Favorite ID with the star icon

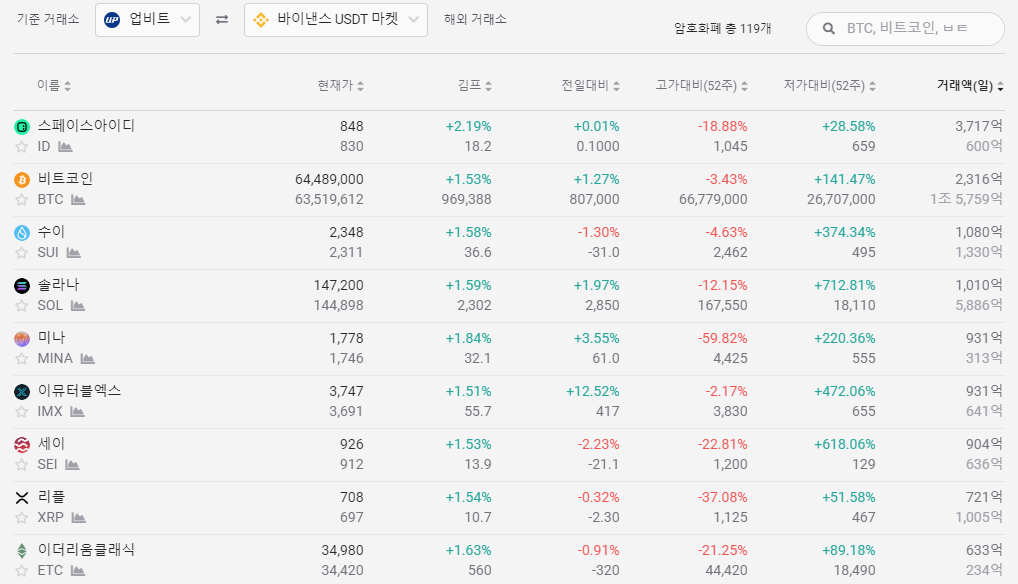click(21, 147)
